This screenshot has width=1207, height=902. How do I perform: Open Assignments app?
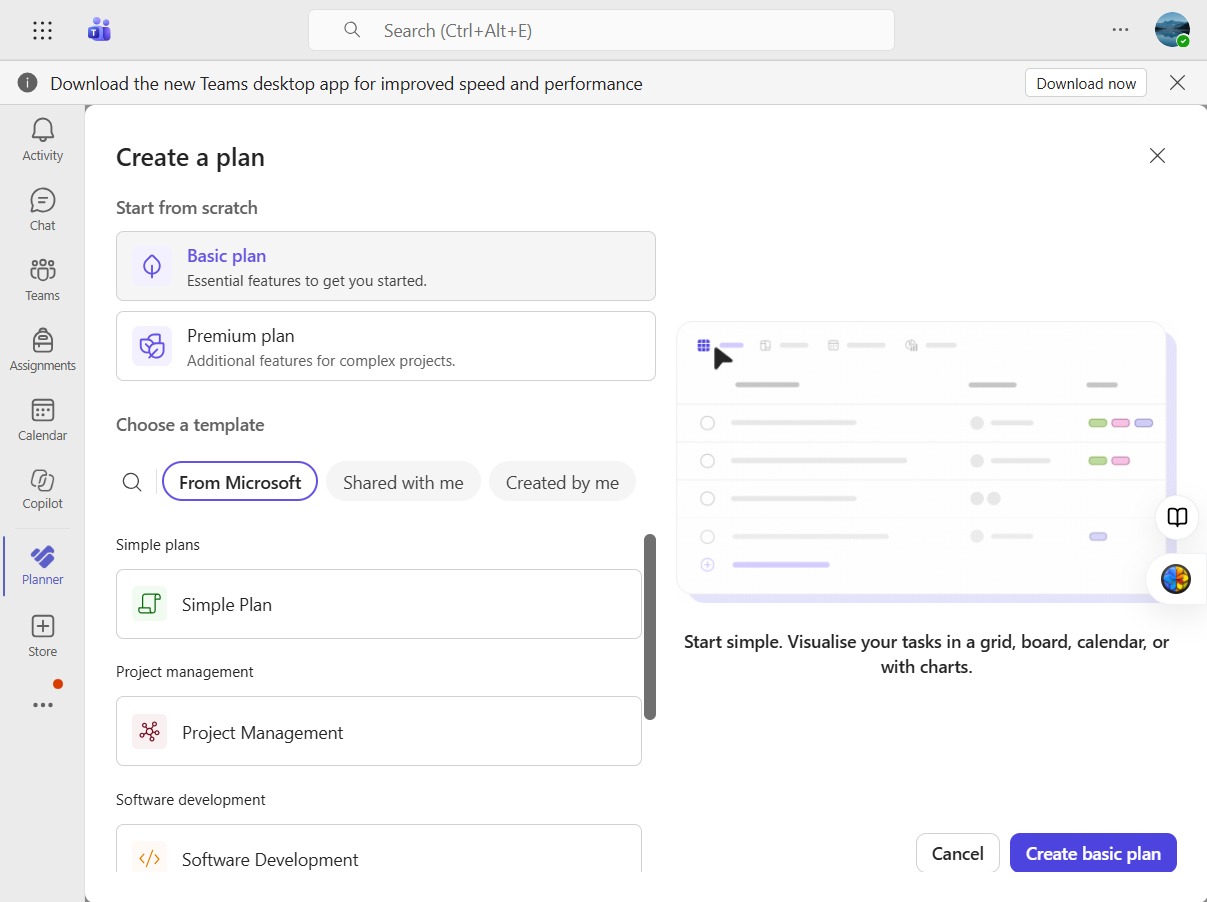point(42,349)
